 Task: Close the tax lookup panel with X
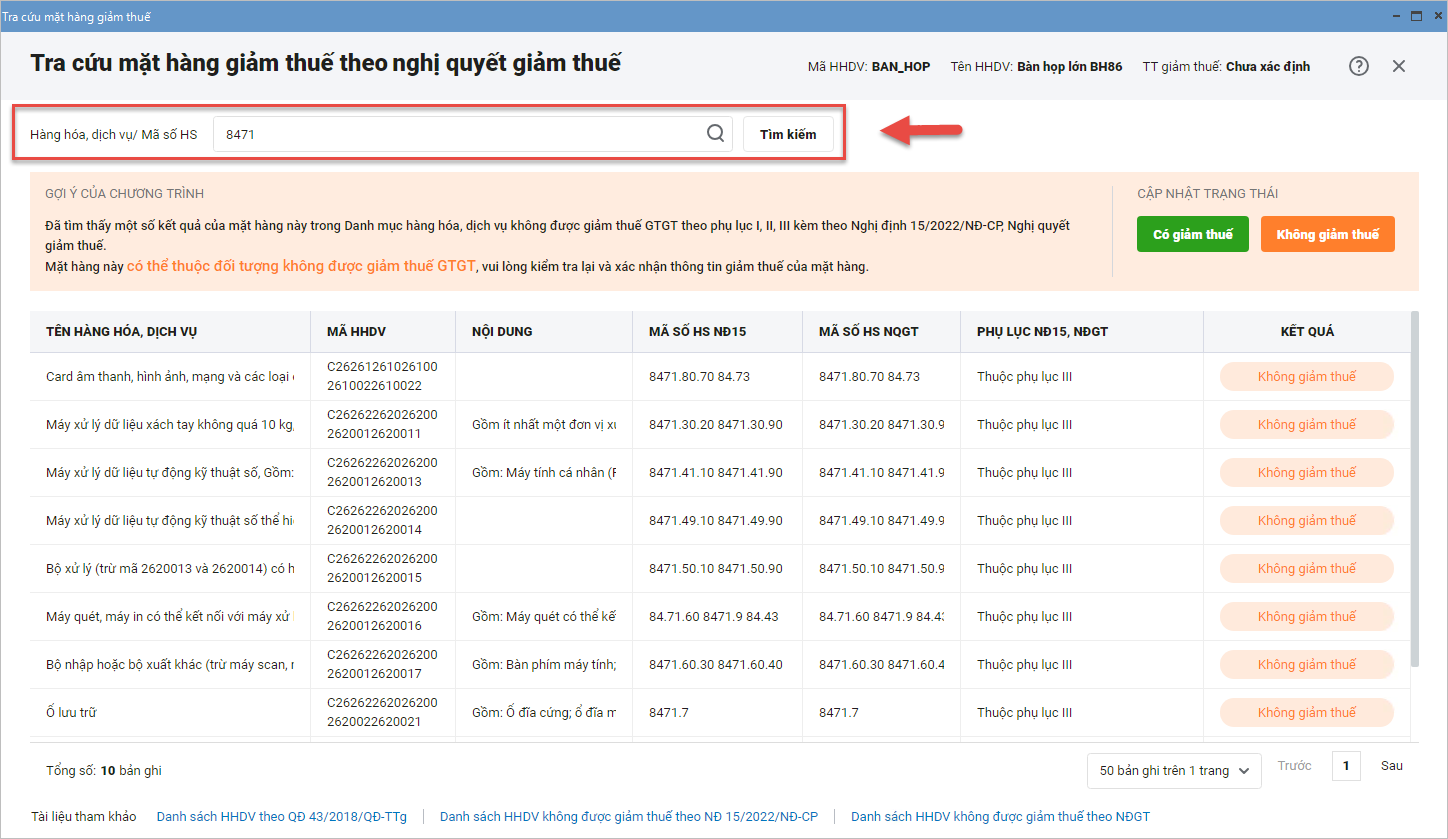pyautogui.click(x=1399, y=66)
